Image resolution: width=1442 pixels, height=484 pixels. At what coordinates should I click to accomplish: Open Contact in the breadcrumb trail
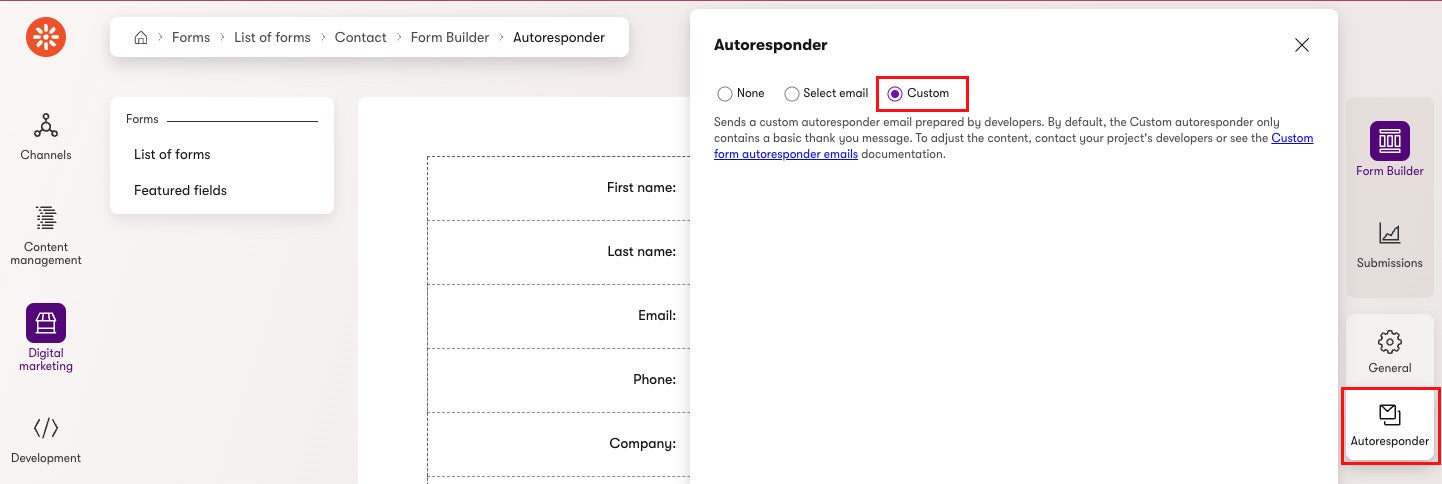pos(360,37)
